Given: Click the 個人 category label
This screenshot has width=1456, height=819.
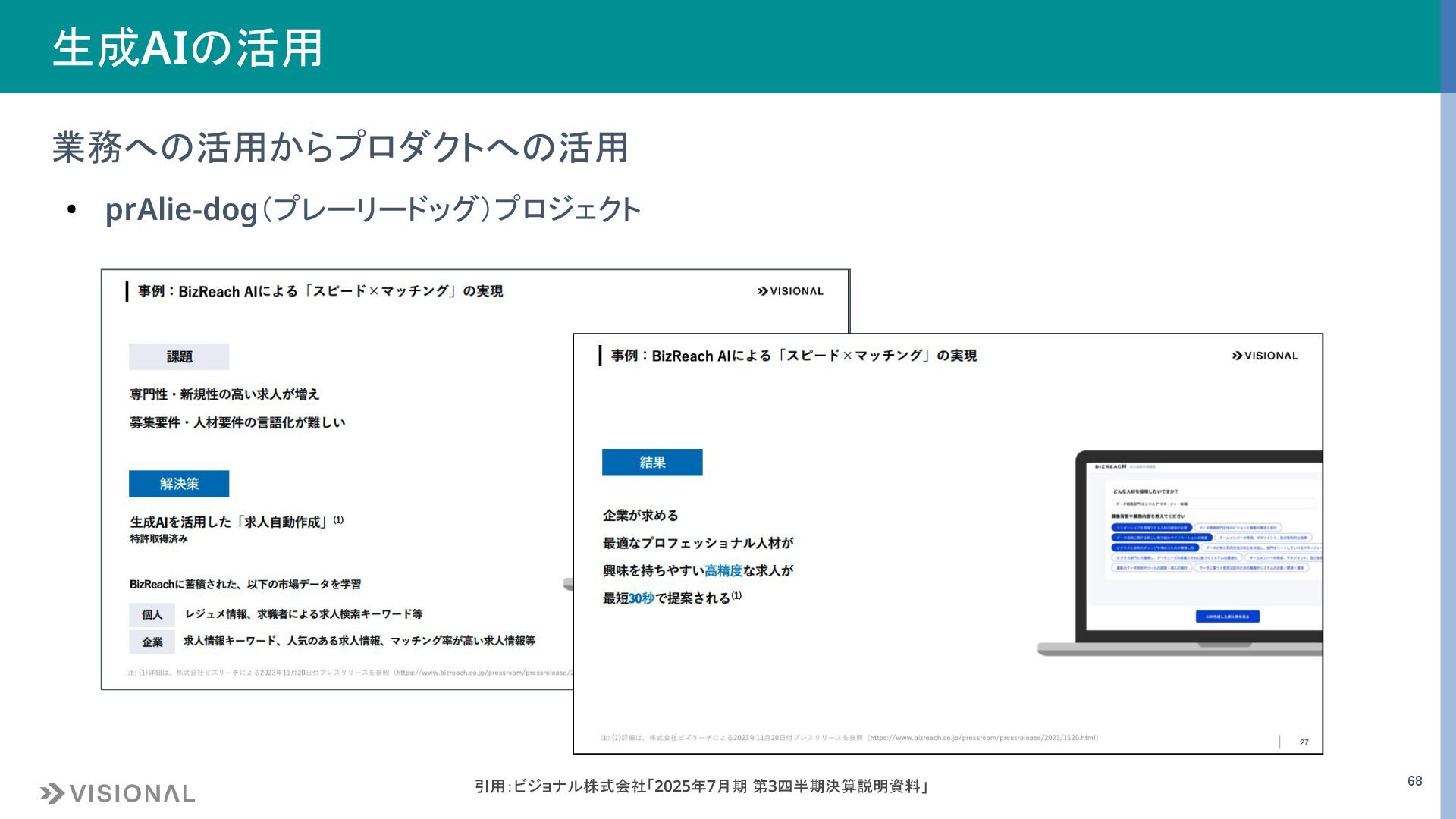Looking at the screenshot, I should click(x=152, y=614).
